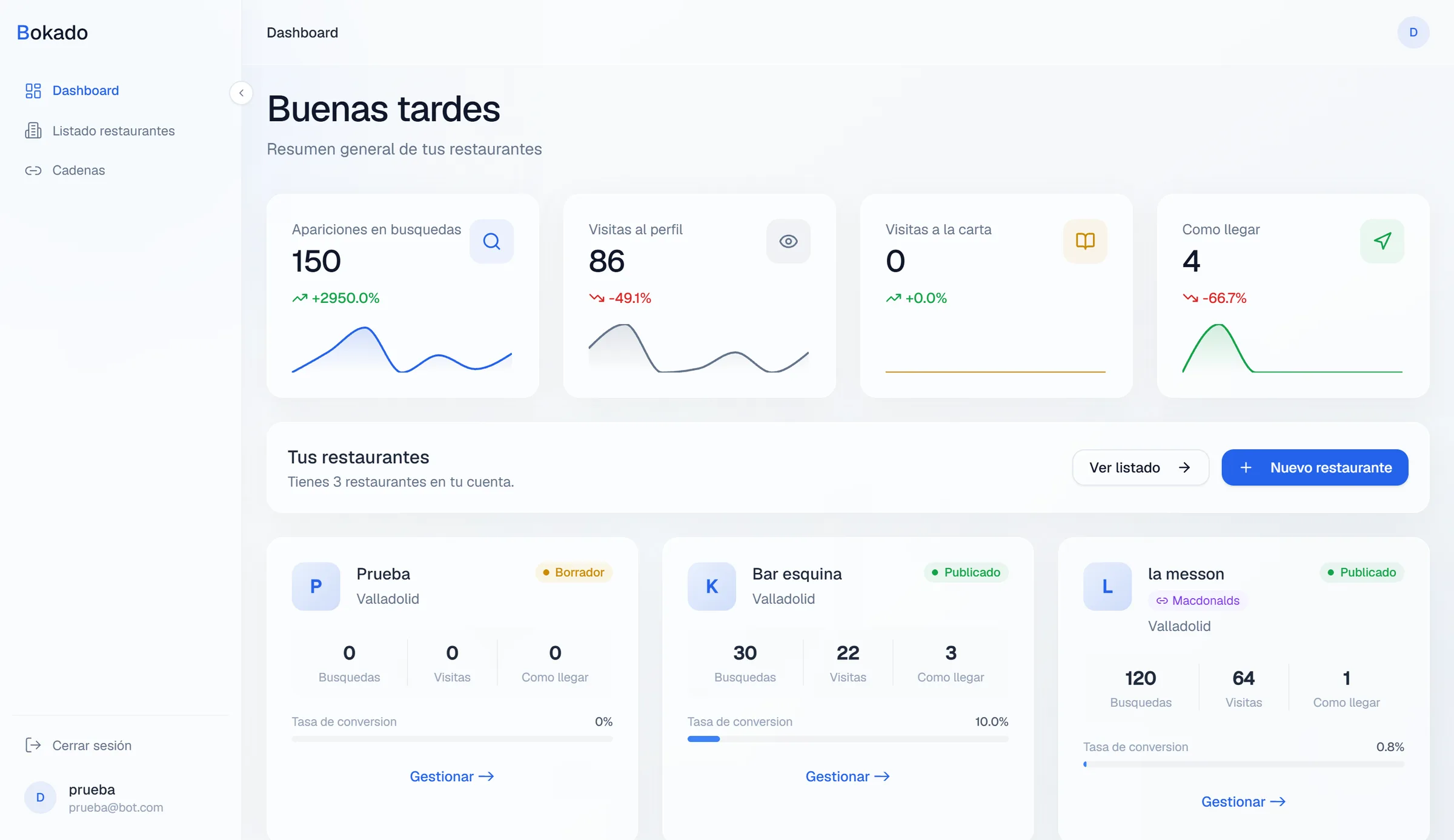
Task: Click the Nuevo restaurante button
Action: (x=1315, y=468)
